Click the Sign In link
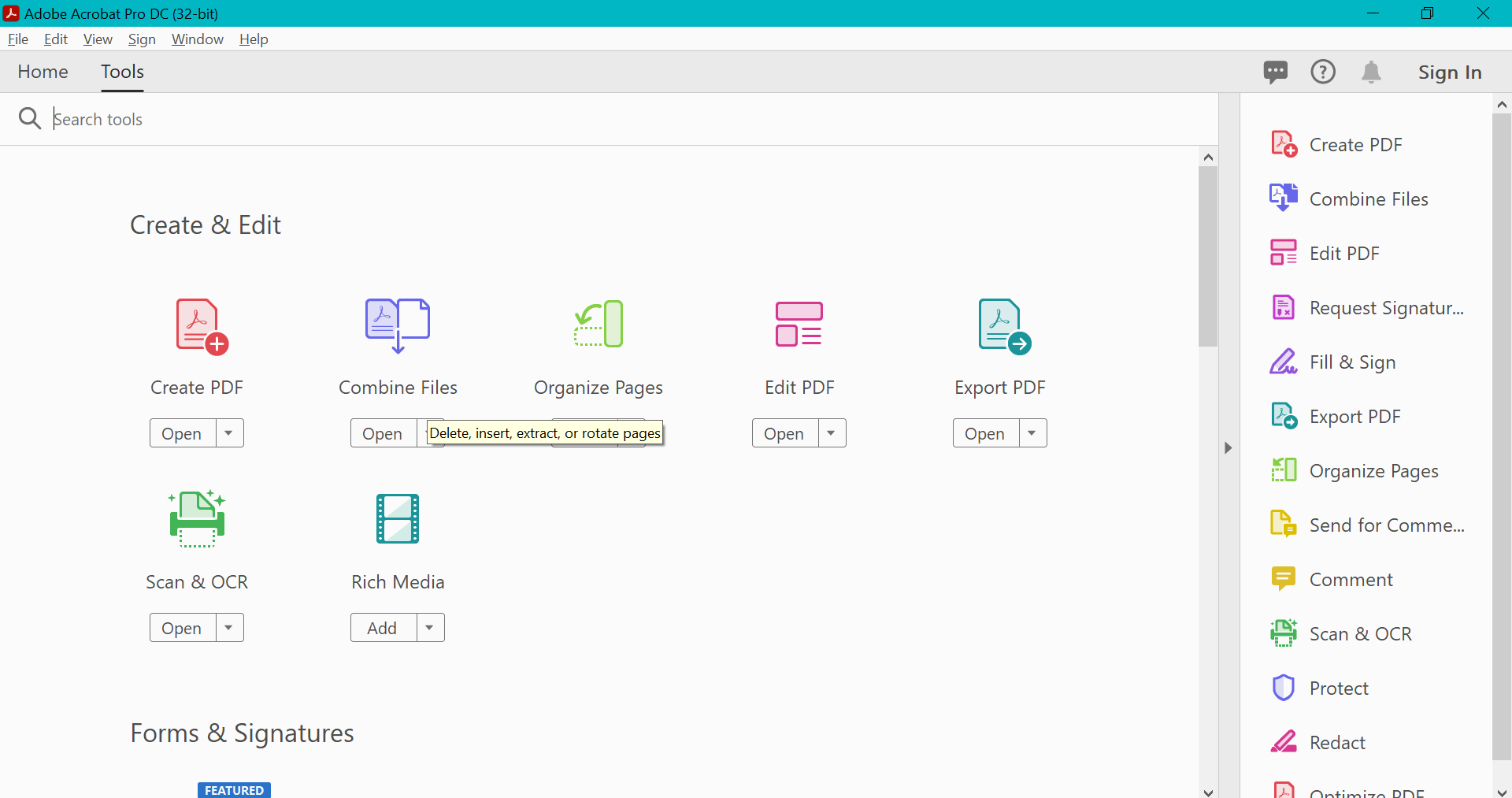 pos(1450,72)
